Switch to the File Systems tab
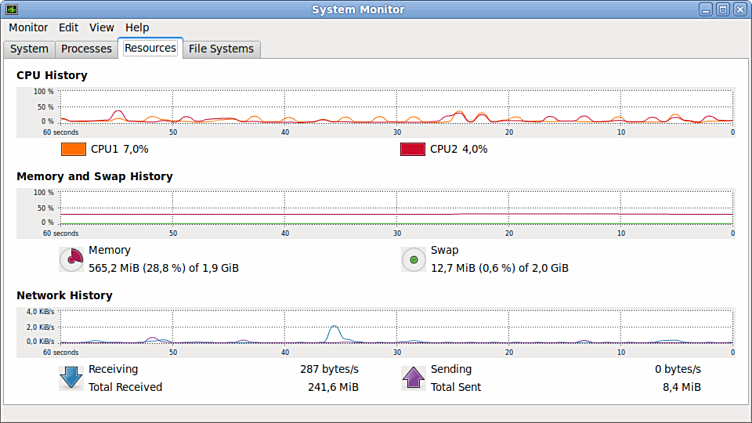This screenshot has height=423, width=752. tap(221, 49)
